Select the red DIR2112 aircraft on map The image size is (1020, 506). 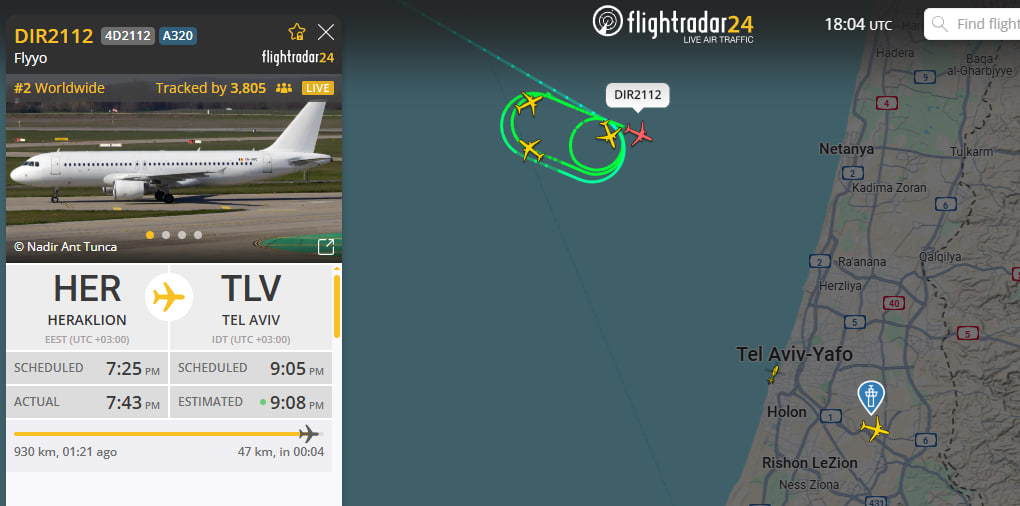tap(639, 133)
